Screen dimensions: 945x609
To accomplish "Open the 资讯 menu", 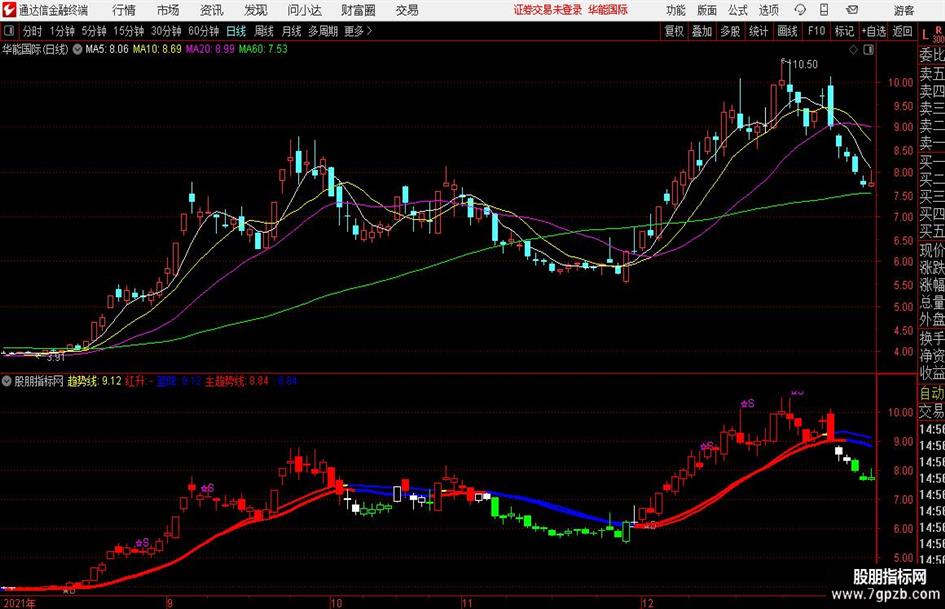I will (212, 10).
